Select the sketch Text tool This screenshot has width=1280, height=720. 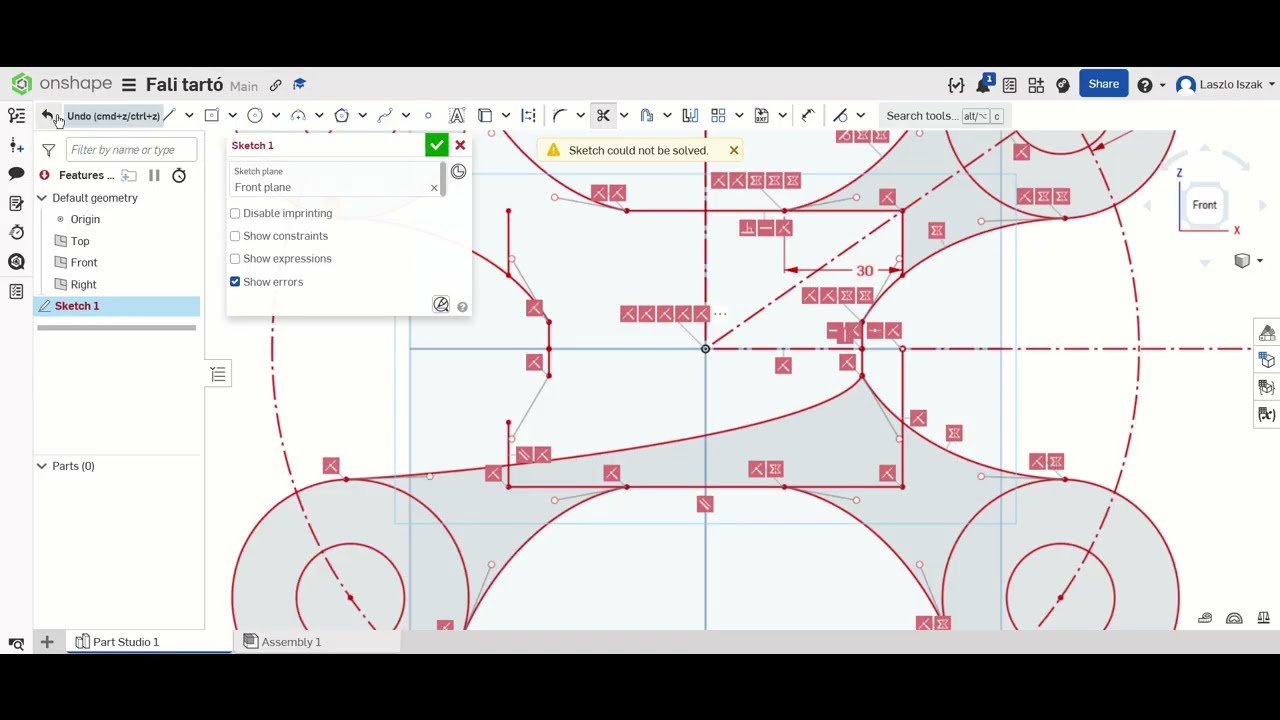tap(457, 116)
